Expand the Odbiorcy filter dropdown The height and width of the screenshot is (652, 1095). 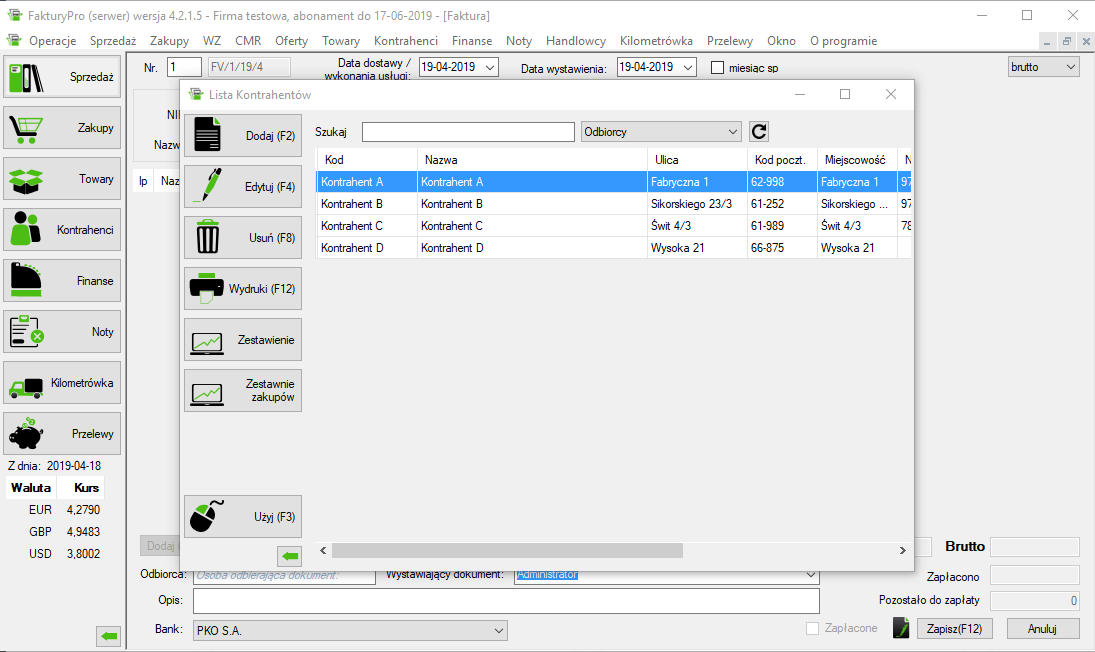pos(732,132)
